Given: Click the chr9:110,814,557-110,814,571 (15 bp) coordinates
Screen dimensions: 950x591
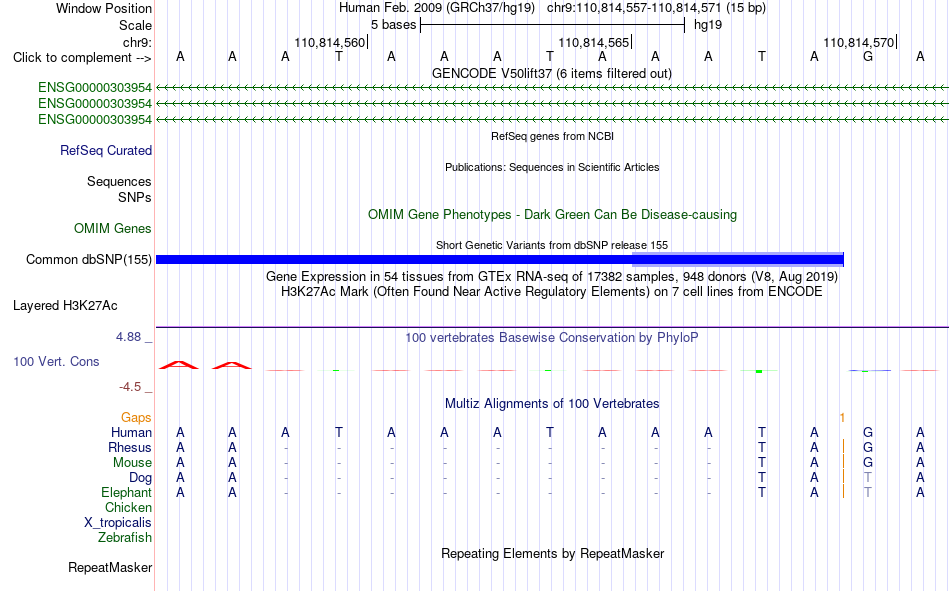Looking at the screenshot, I should pyautogui.click(x=656, y=8).
